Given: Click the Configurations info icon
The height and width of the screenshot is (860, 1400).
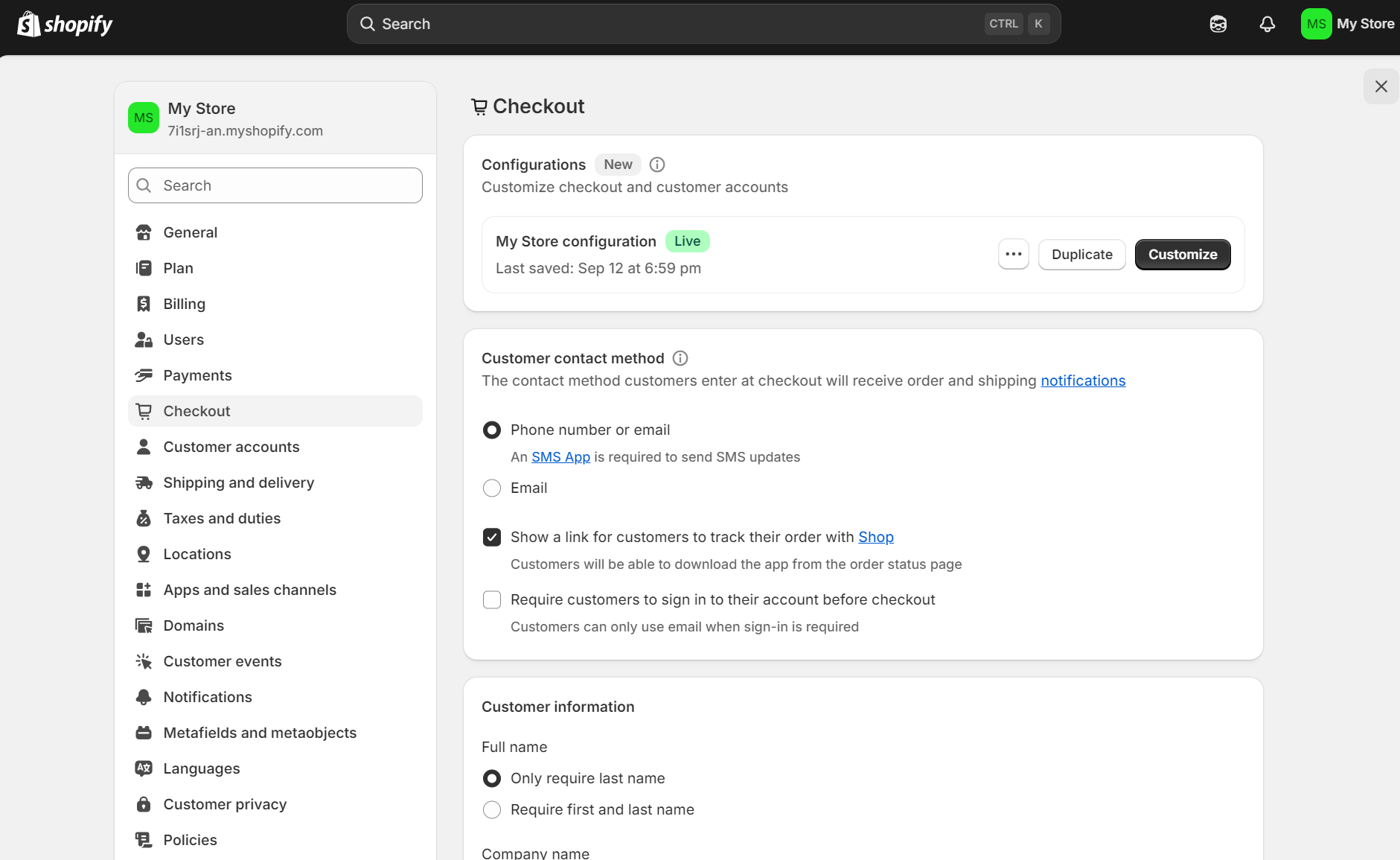Looking at the screenshot, I should [657, 165].
